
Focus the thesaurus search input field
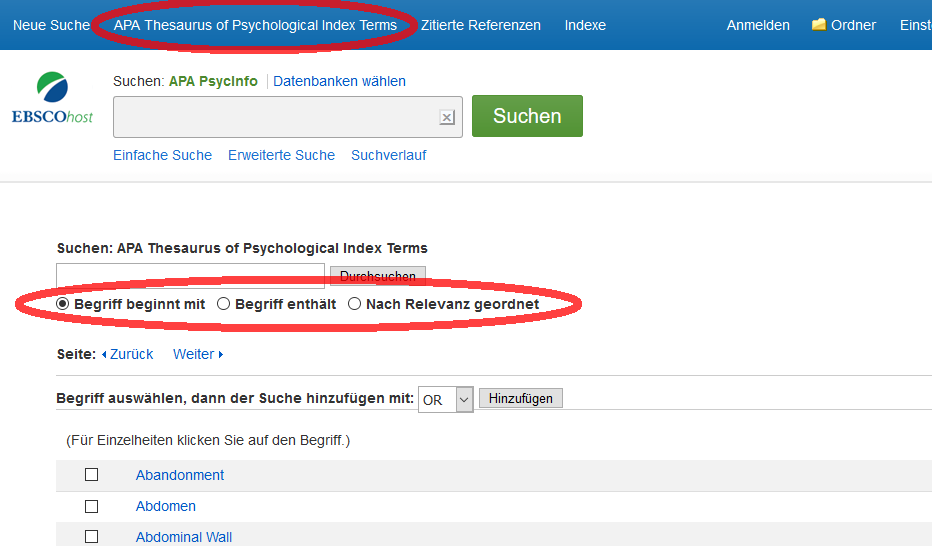click(190, 276)
